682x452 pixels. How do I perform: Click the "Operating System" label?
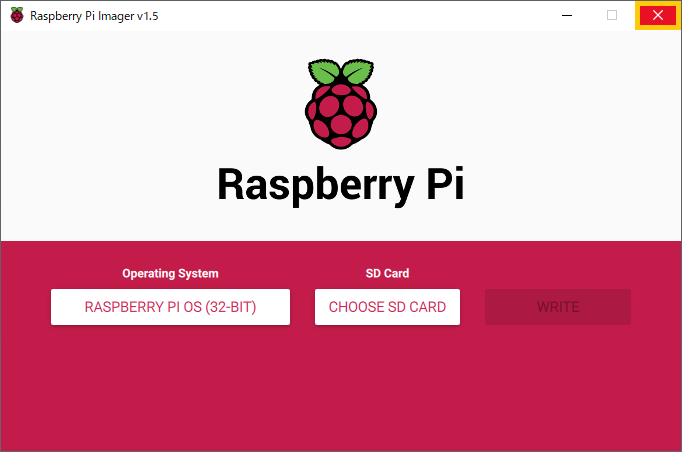coord(170,273)
